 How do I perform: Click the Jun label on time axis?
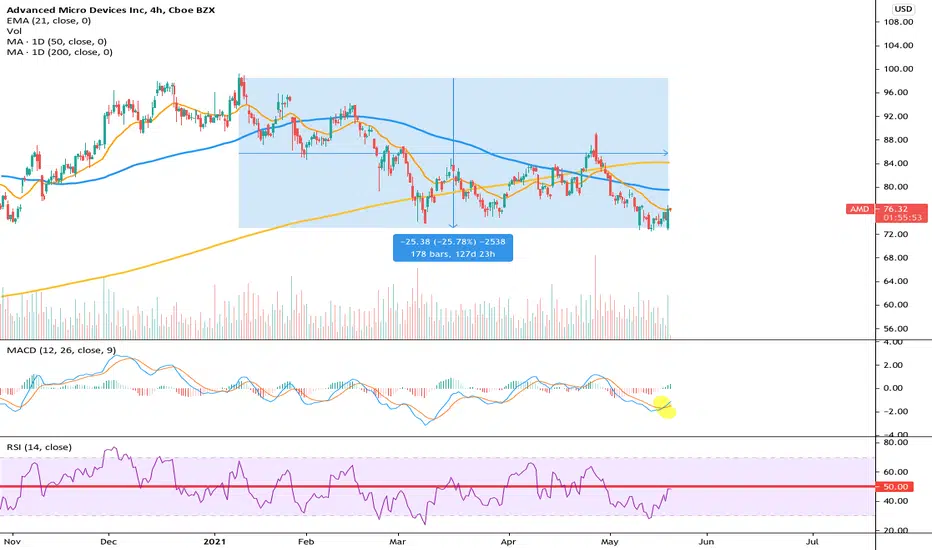706,542
